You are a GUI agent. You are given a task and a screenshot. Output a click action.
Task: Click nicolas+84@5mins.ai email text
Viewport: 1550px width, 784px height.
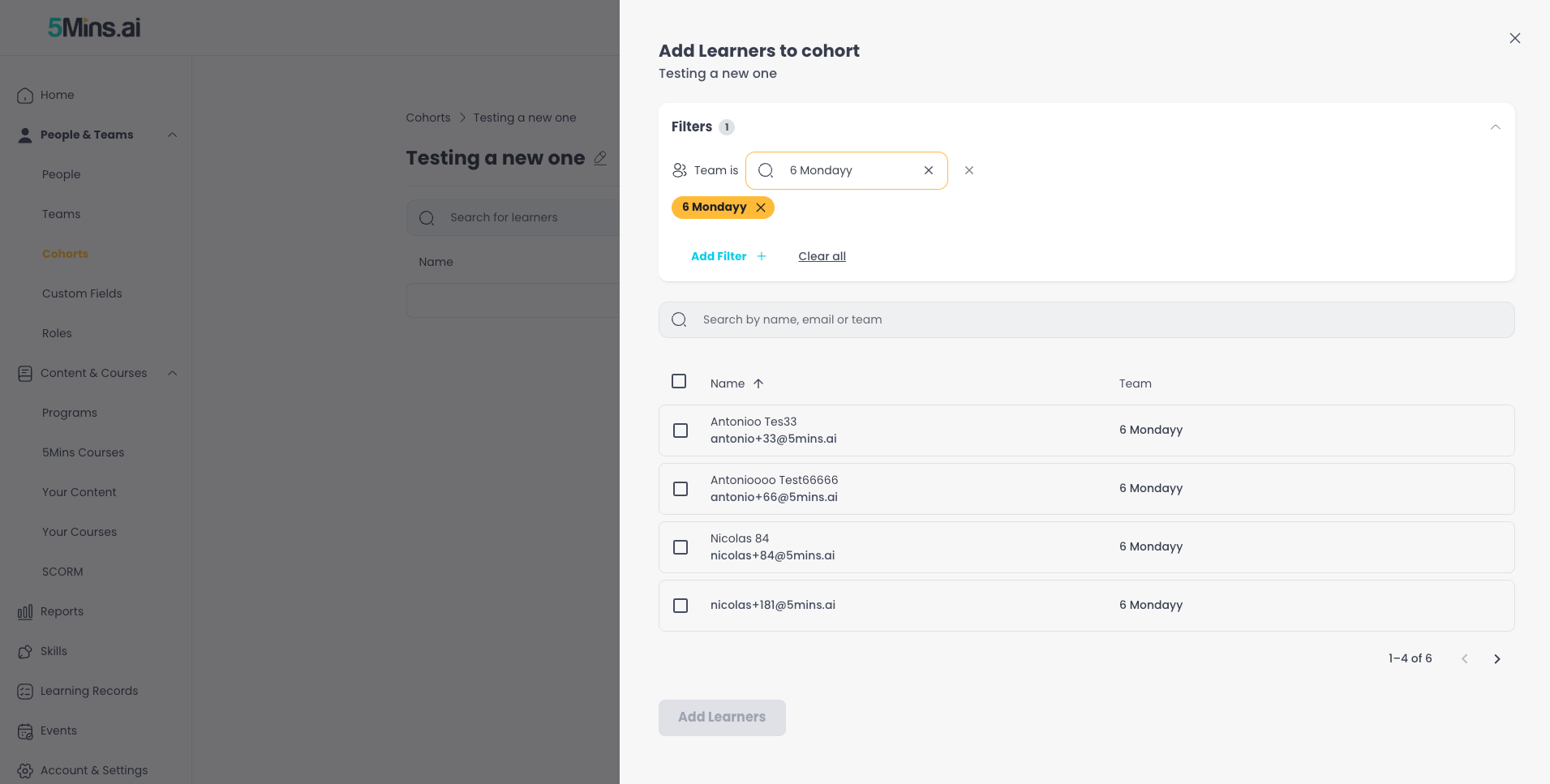click(772, 555)
